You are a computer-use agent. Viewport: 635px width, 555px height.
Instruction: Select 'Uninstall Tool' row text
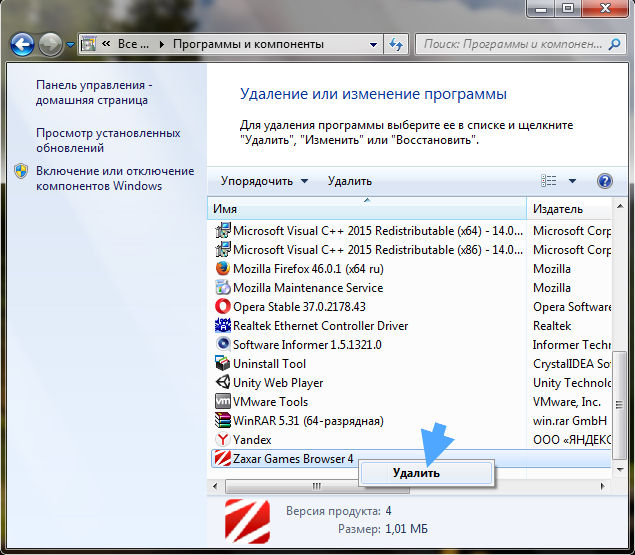(269, 364)
